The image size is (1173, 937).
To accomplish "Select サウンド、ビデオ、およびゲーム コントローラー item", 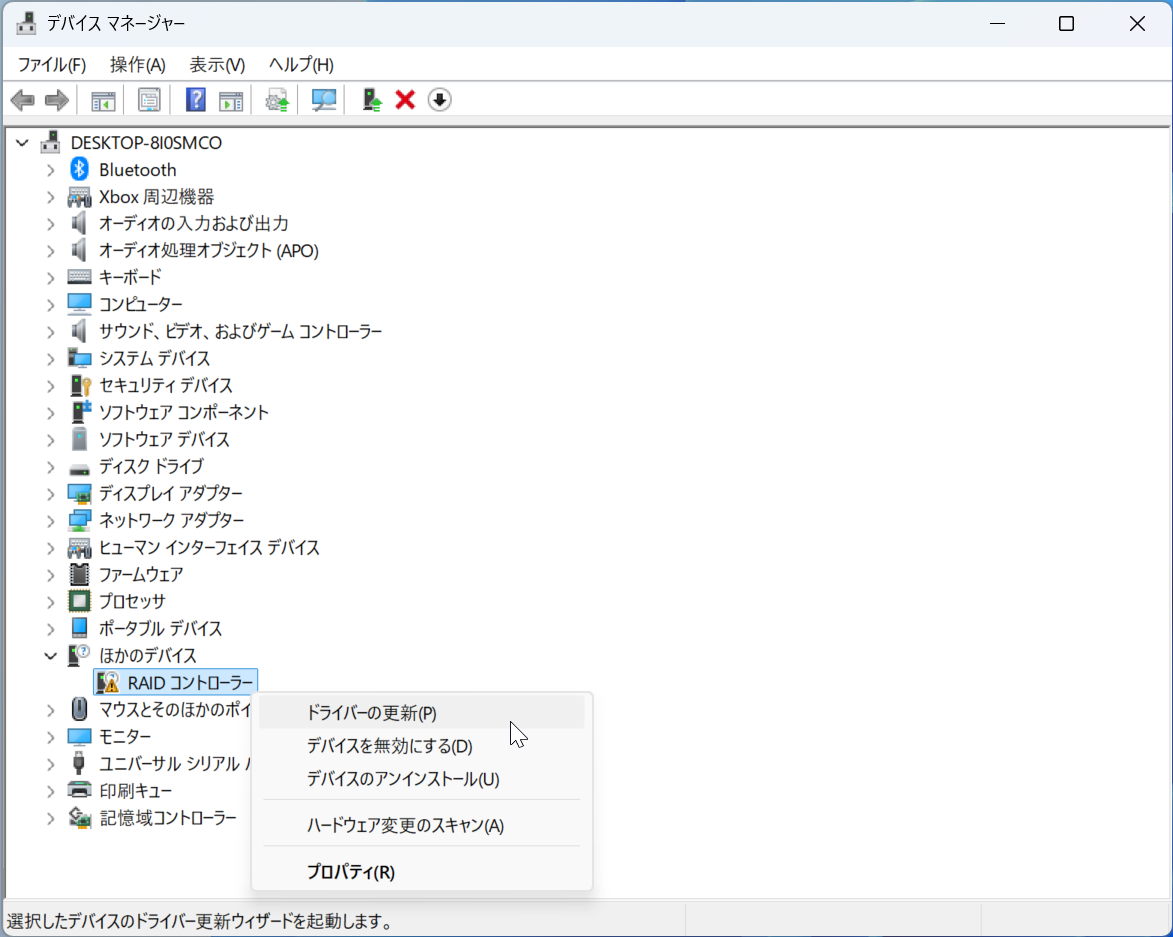I will point(240,331).
